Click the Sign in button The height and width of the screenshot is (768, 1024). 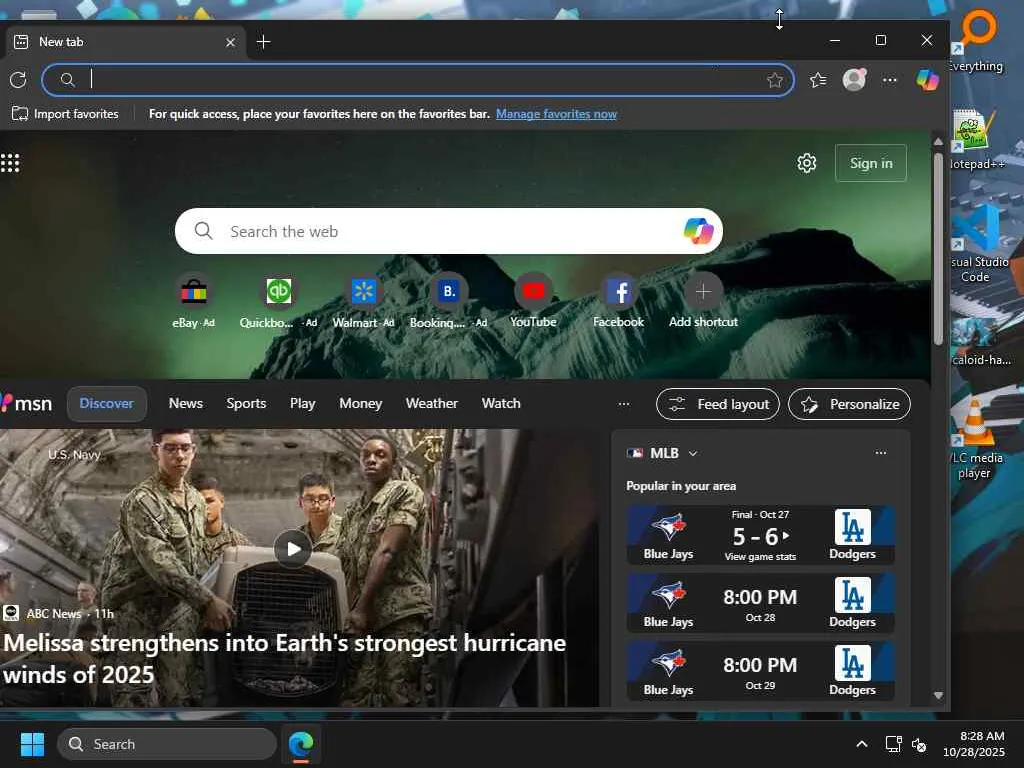pos(871,163)
